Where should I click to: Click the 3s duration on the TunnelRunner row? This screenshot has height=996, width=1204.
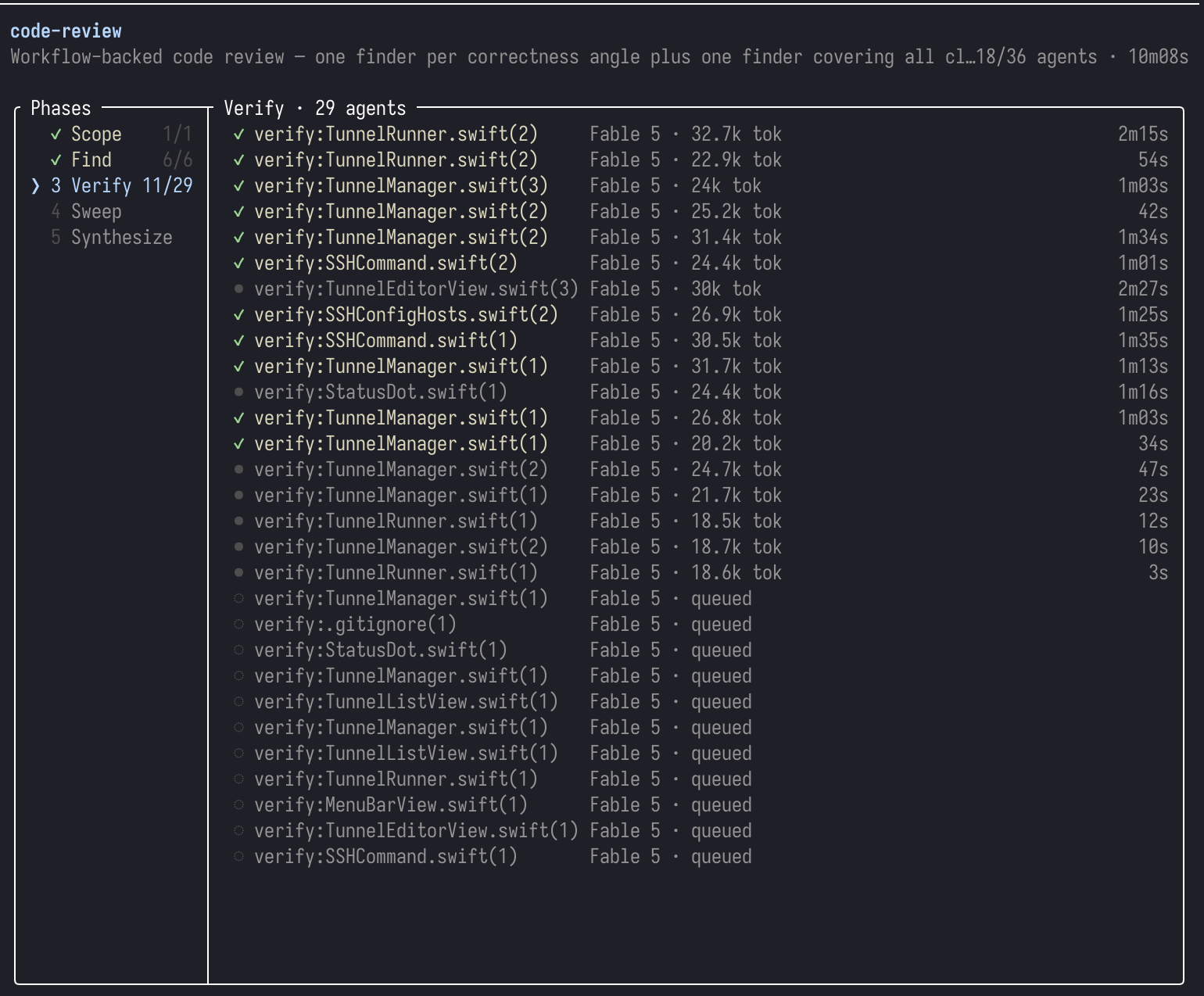point(1159,573)
